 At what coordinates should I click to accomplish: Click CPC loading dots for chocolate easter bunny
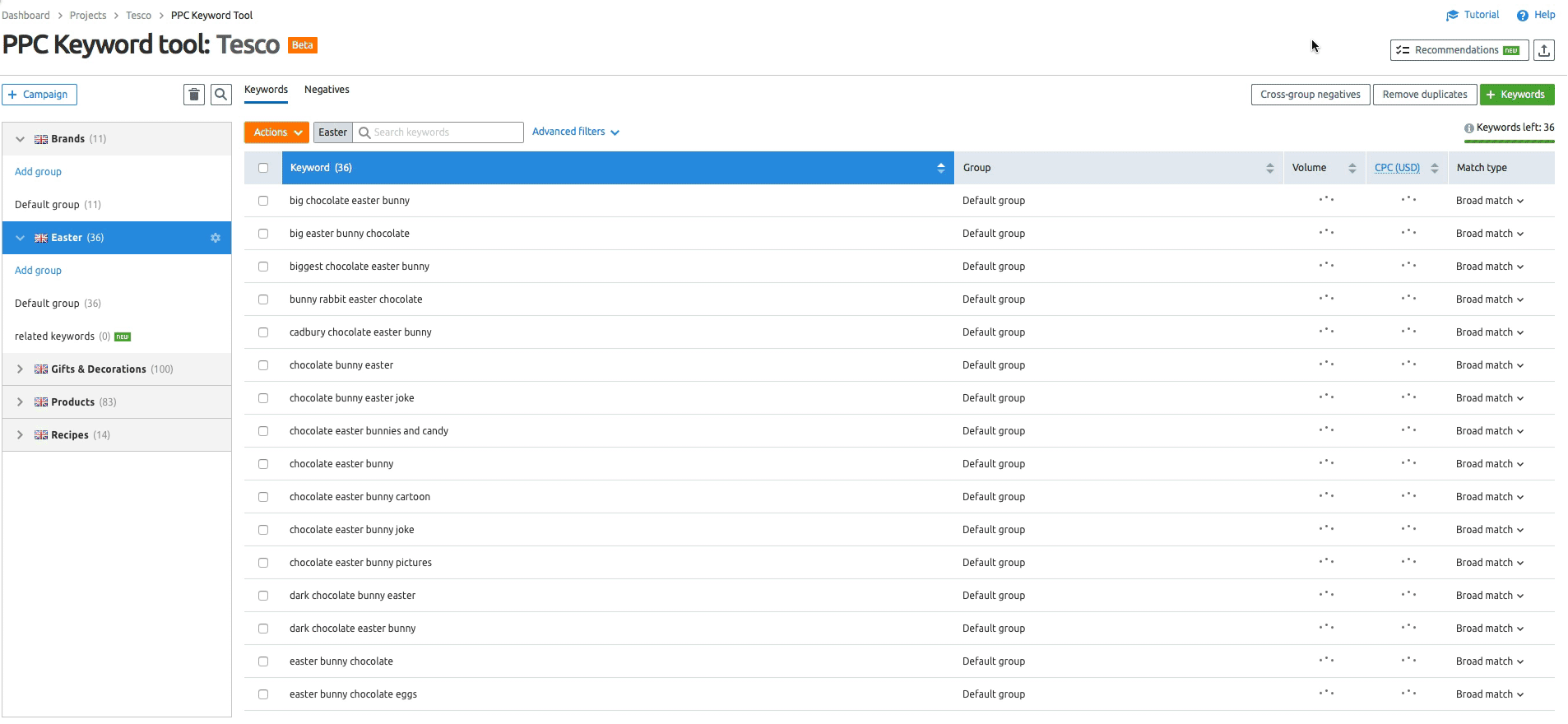pos(1408,462)
